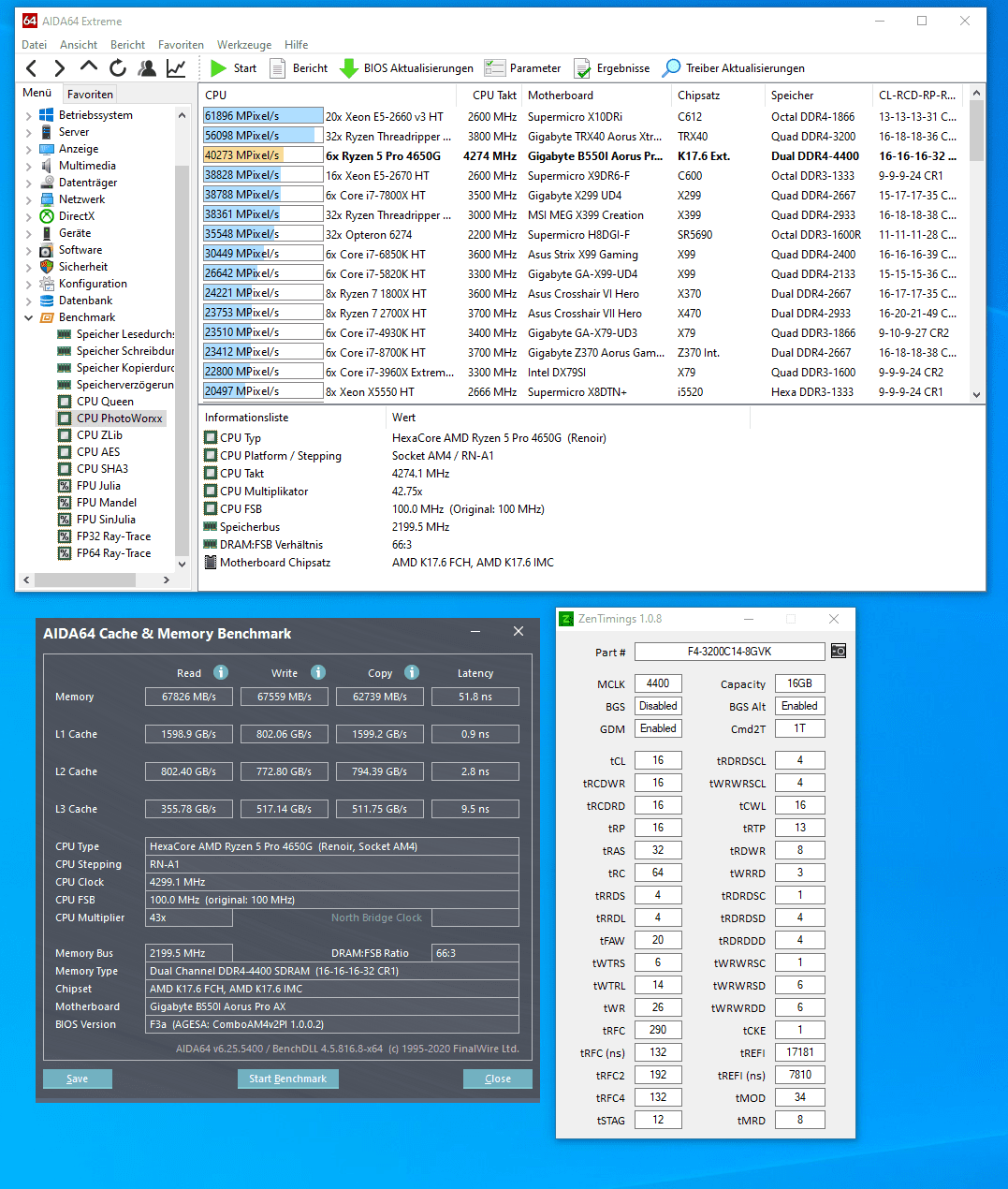The image size is (1008, 1189).
Task: Click the BIOS Aktualisierungen download icon
Action: [349, 67]
